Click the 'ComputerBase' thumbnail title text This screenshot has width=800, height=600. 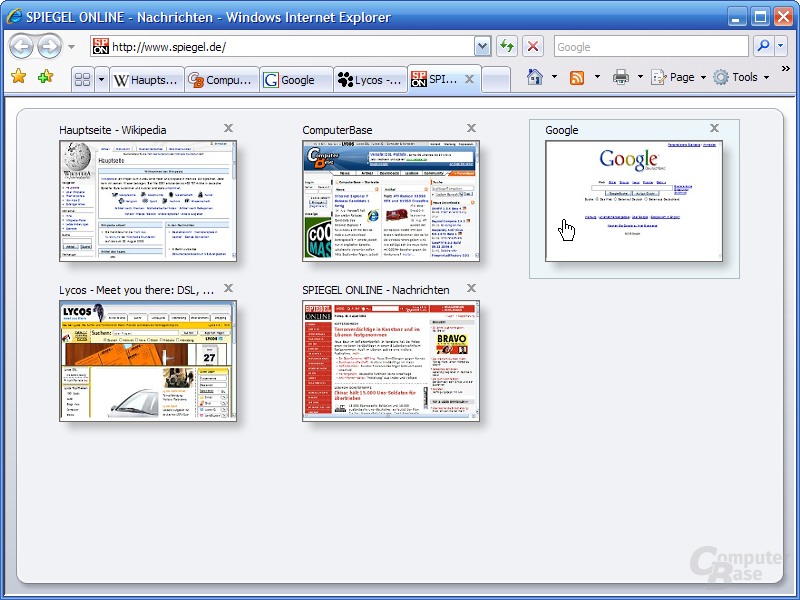(337, 130)
